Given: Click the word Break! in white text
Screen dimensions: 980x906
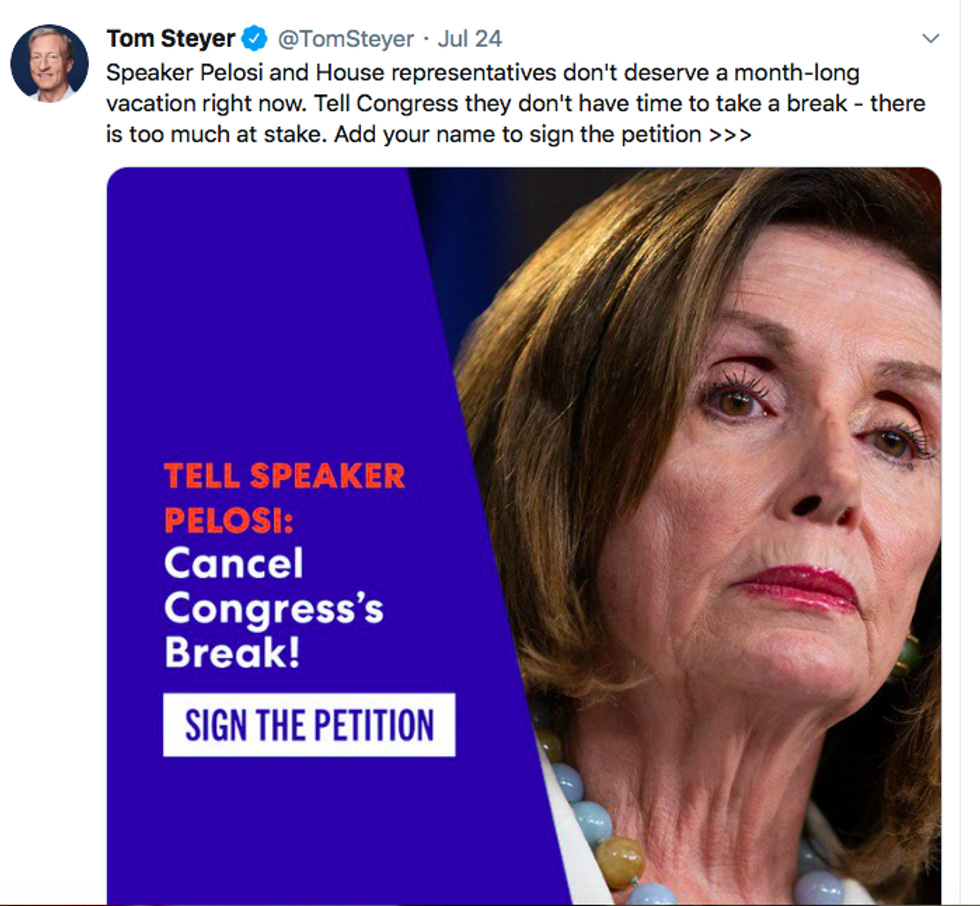Looking at the screenshot, I should [x=232, y=652].
